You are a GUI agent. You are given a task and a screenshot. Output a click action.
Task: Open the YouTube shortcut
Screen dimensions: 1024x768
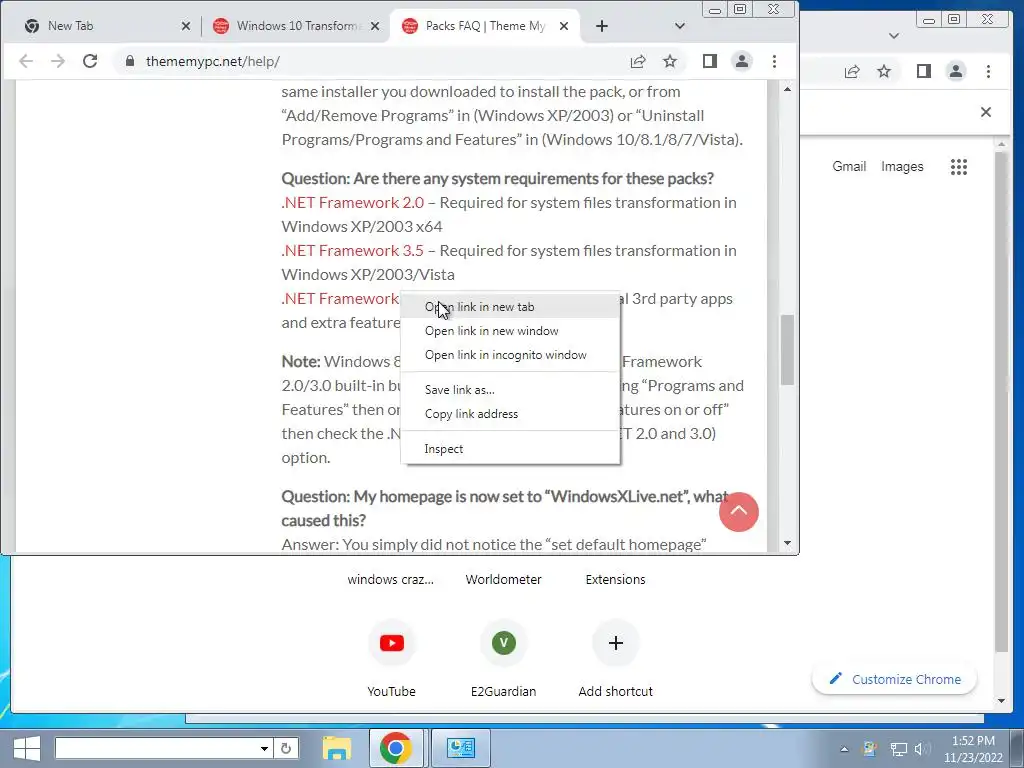click(392, 643)
